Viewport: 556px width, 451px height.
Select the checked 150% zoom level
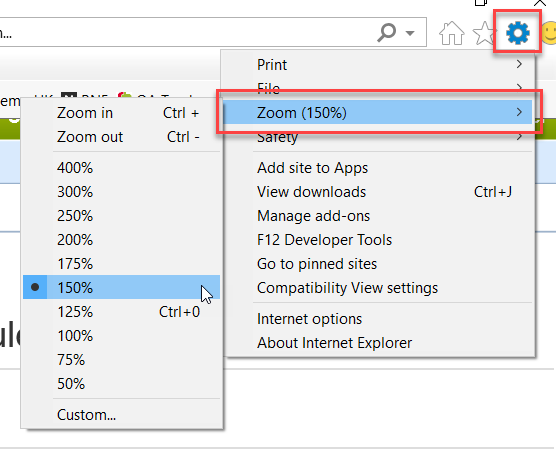point(122,287)
